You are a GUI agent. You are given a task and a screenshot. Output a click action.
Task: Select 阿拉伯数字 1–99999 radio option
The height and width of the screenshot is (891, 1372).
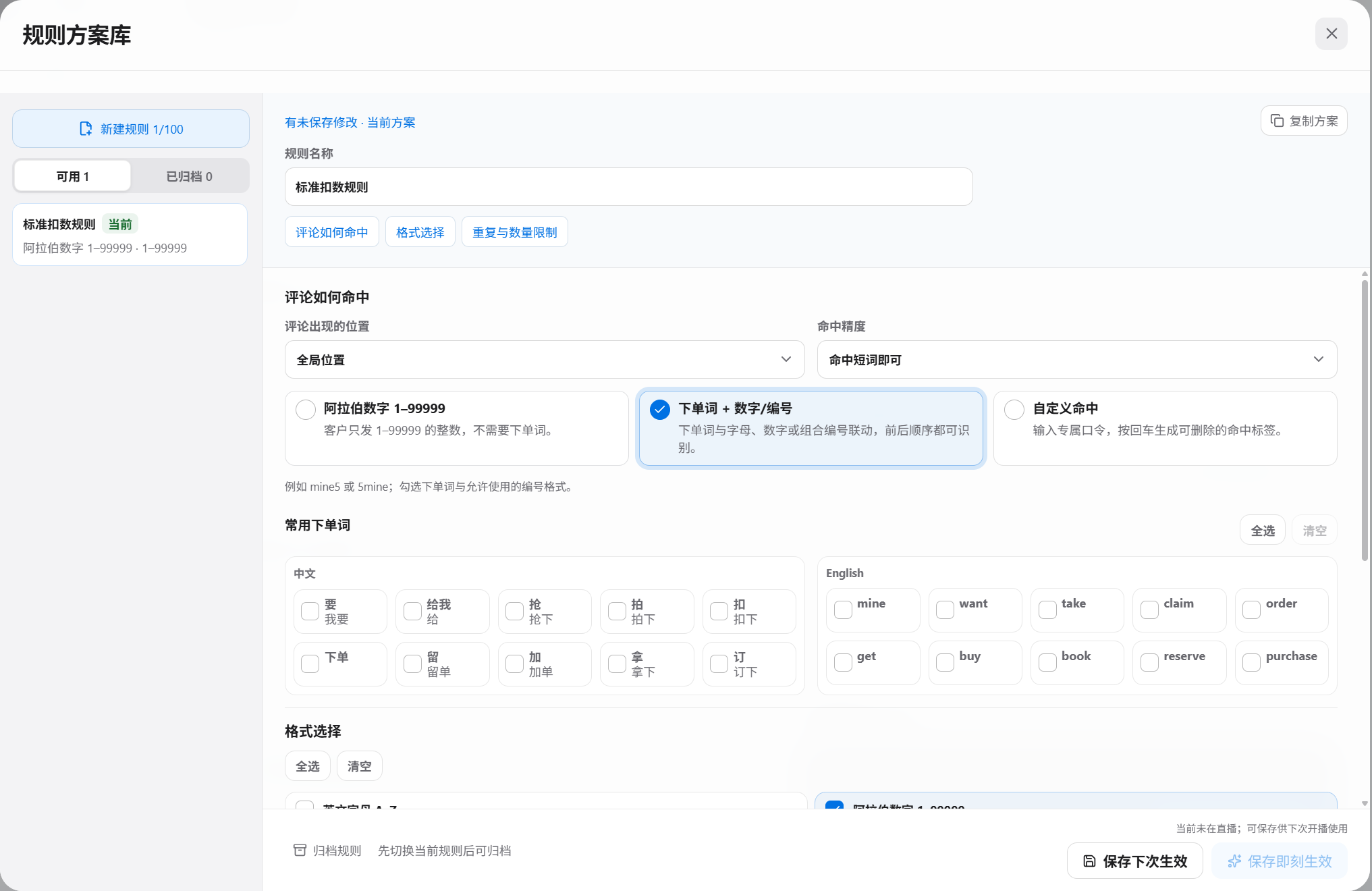[x=306, y=409]
